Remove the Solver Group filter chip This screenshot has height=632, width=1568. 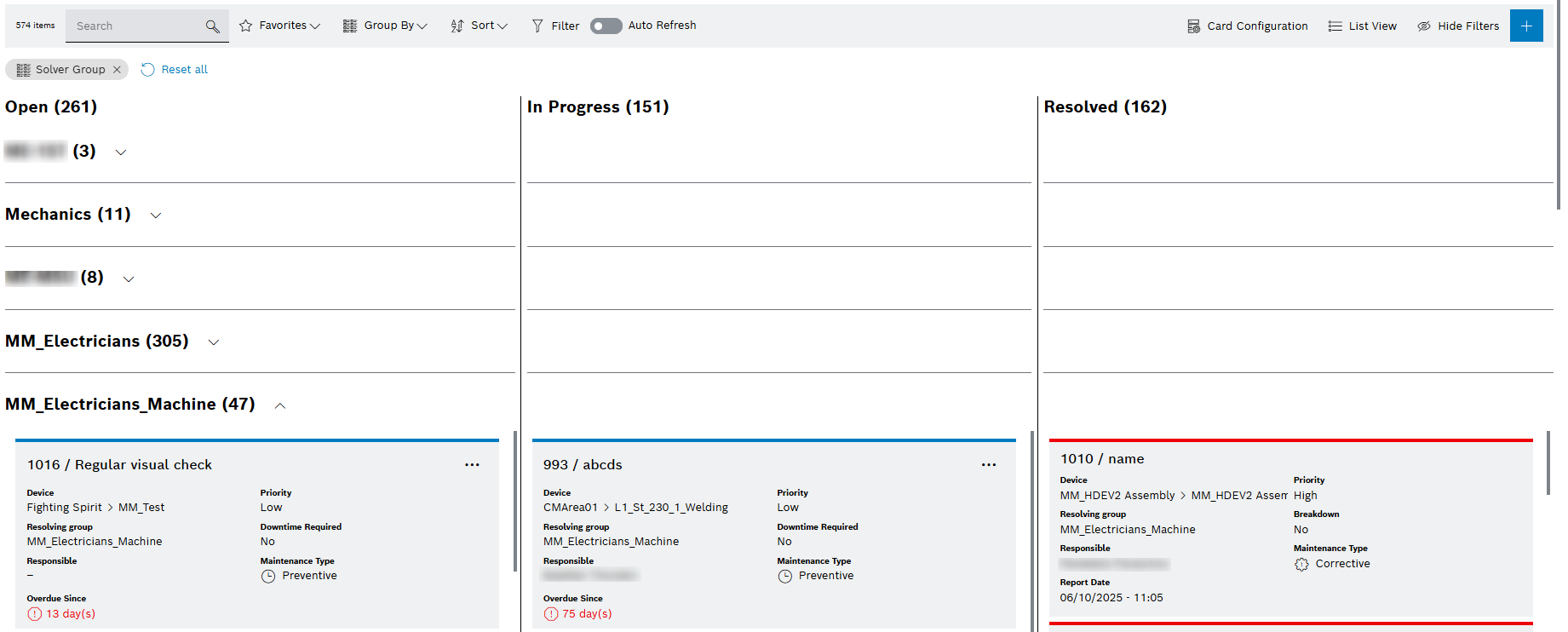117,70
